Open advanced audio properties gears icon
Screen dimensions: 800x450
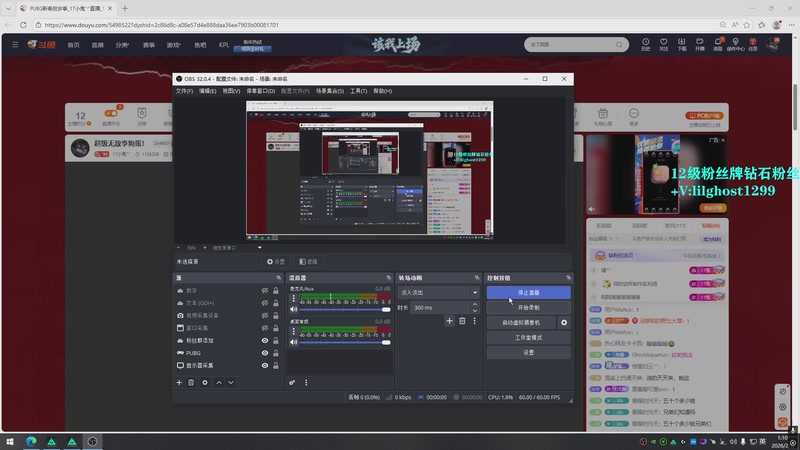[x=292, y=383]
